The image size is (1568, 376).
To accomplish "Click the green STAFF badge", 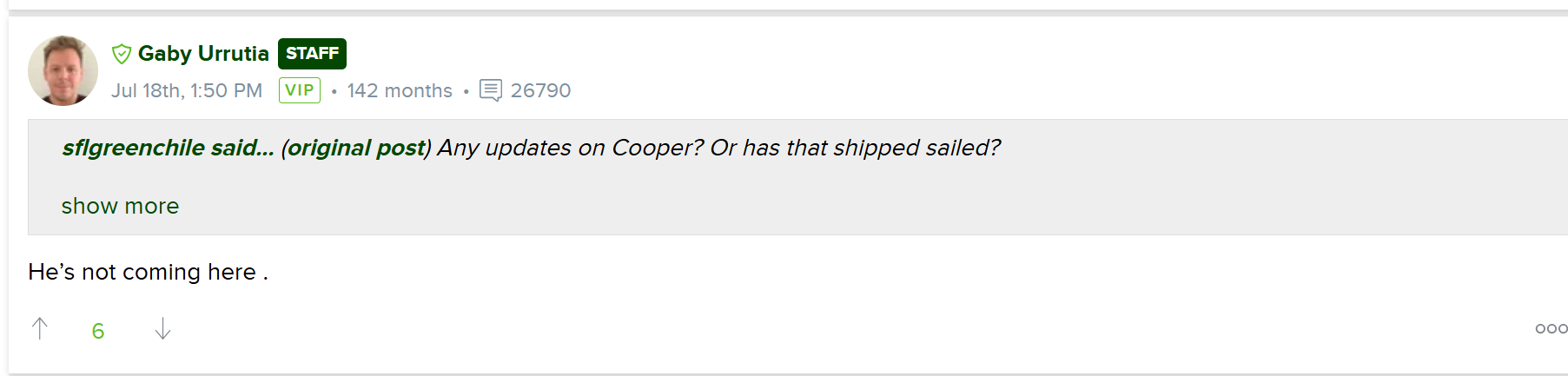I will coord(312,54).
